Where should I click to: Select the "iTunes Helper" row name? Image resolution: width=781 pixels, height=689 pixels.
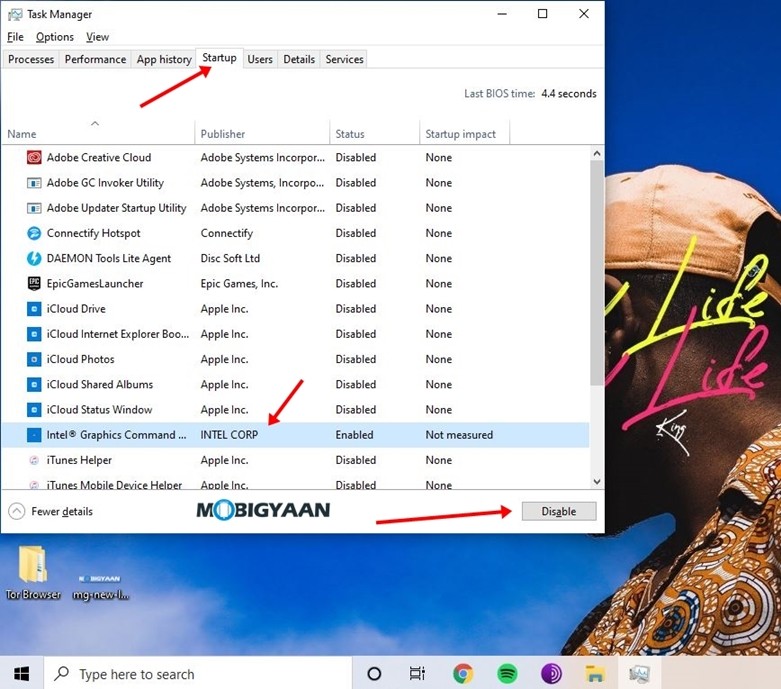[x=79, y=460]
